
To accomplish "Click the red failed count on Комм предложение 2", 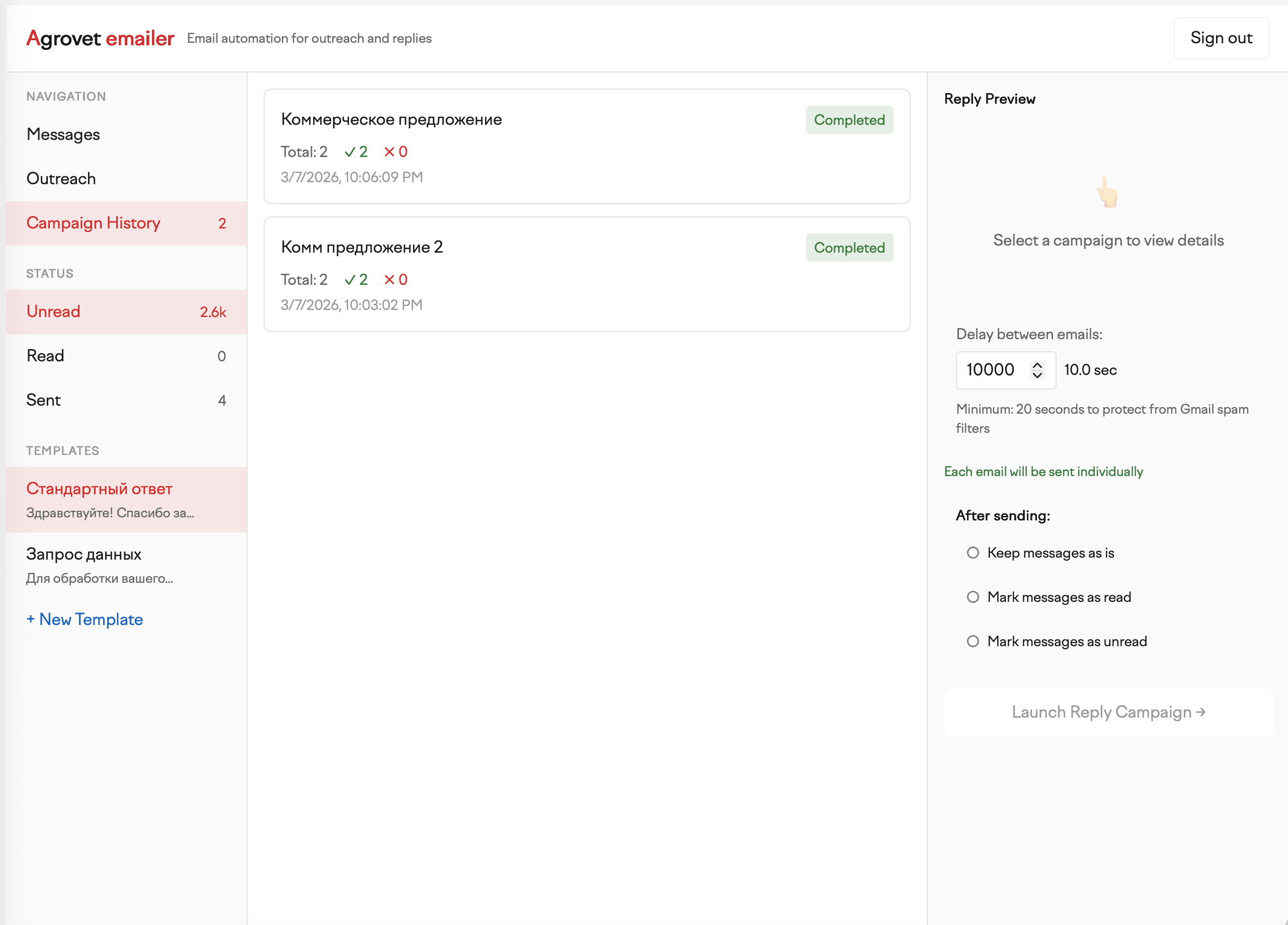I will click(x=396, y=279).
